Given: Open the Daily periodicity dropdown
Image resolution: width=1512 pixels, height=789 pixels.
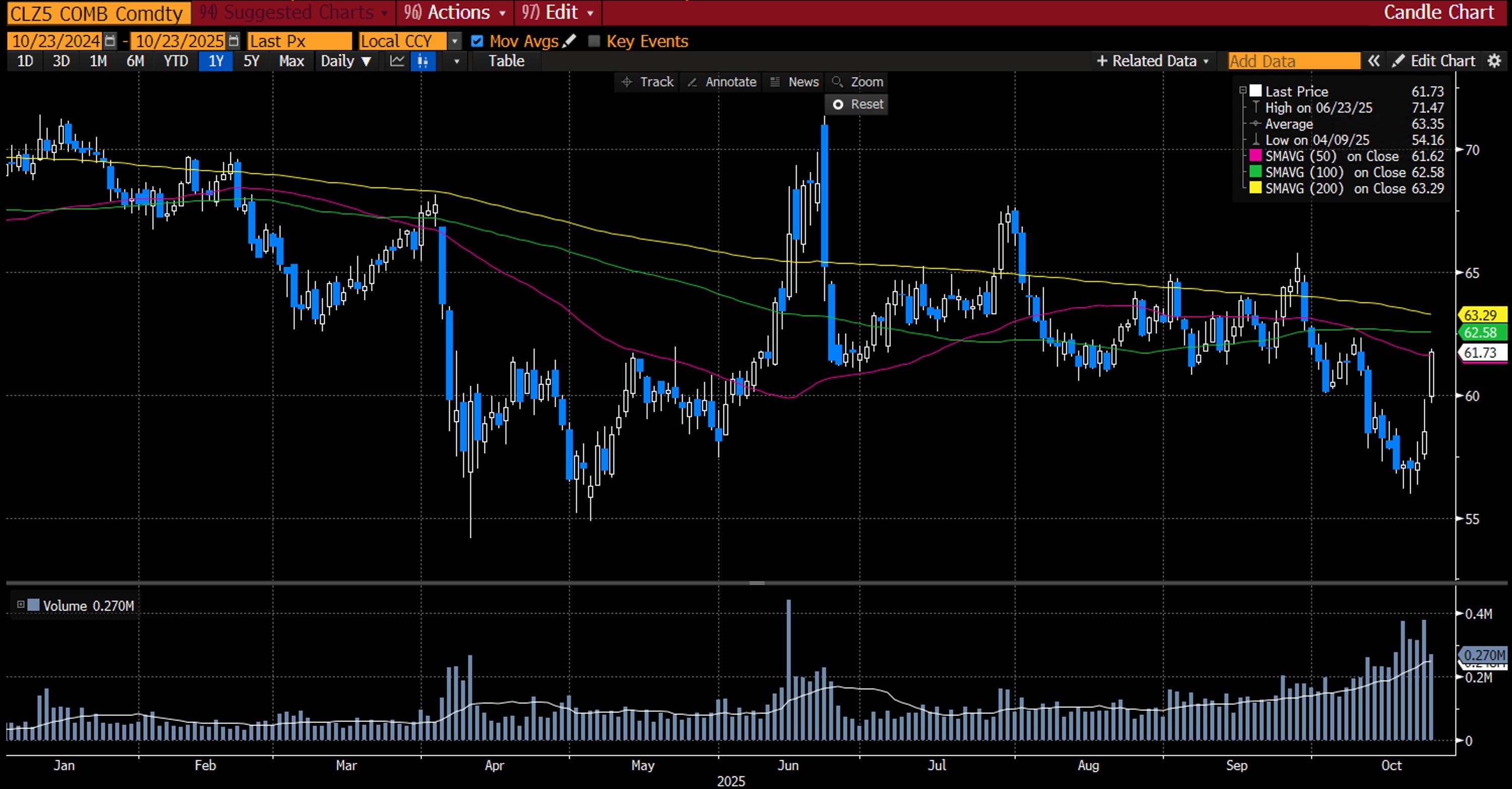Looking at the screenshot, I should pyautogui.click(x=345, y=61).
